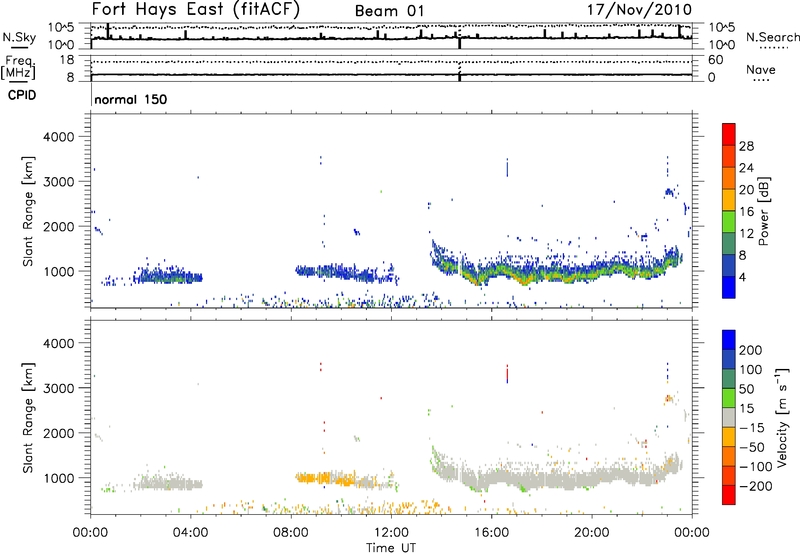This screenshot has width=800, height=554.
Task: Click the "200" label on Velocity colorbar
Action: pyautogui.click(x=751, y=350)
